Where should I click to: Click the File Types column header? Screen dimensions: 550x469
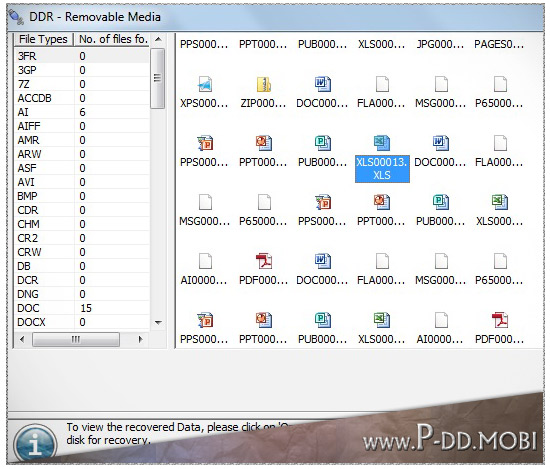43,39
